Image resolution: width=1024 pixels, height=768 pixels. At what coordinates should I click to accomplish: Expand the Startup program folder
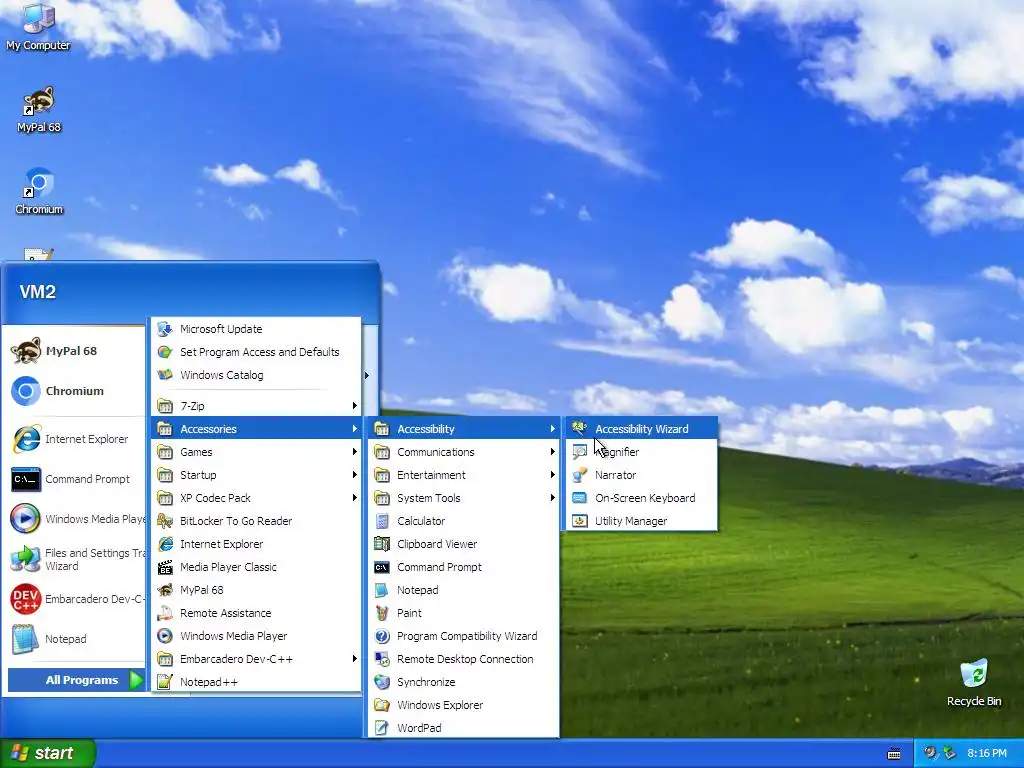point(256,475)
